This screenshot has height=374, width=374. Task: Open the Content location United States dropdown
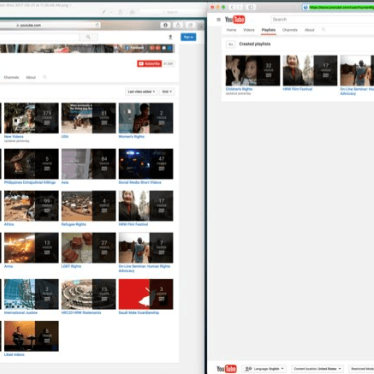coord(317,369)
